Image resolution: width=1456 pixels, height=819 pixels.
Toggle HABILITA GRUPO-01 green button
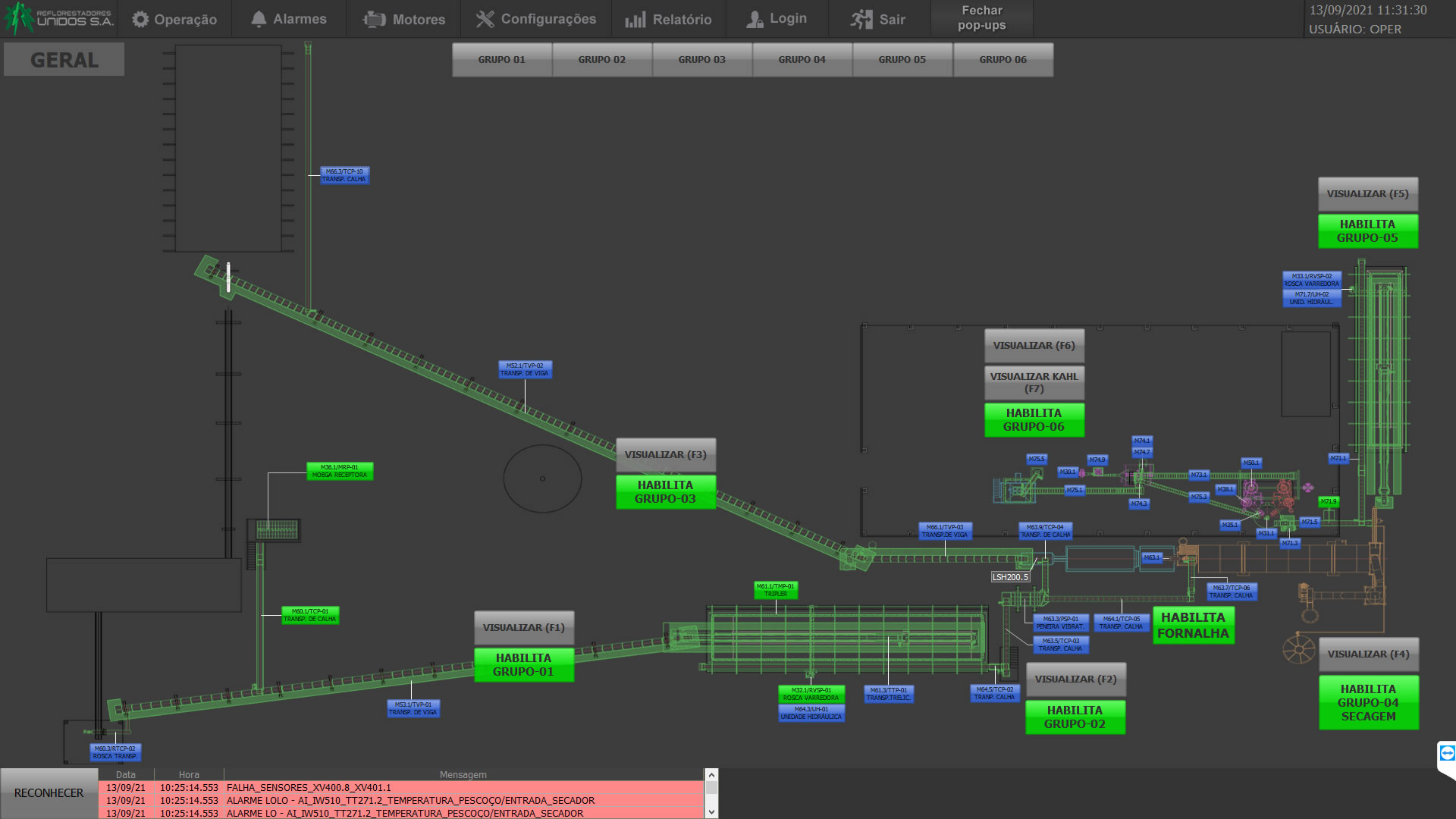[x=523, y=664]
